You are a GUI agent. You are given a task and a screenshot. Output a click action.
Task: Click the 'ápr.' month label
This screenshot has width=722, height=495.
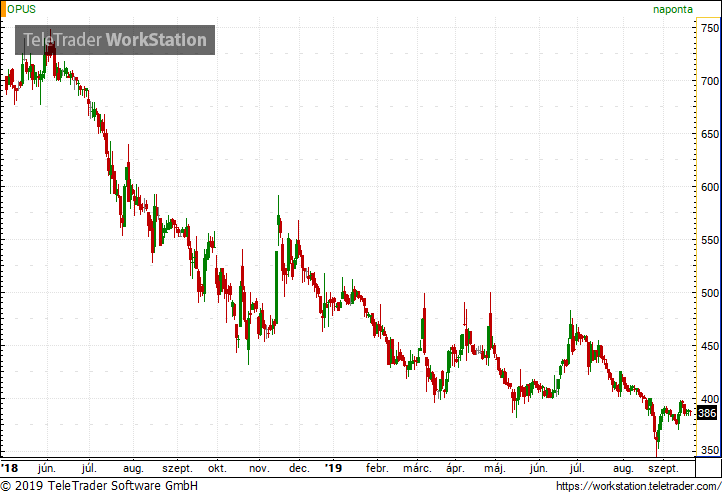coord(455,469)
